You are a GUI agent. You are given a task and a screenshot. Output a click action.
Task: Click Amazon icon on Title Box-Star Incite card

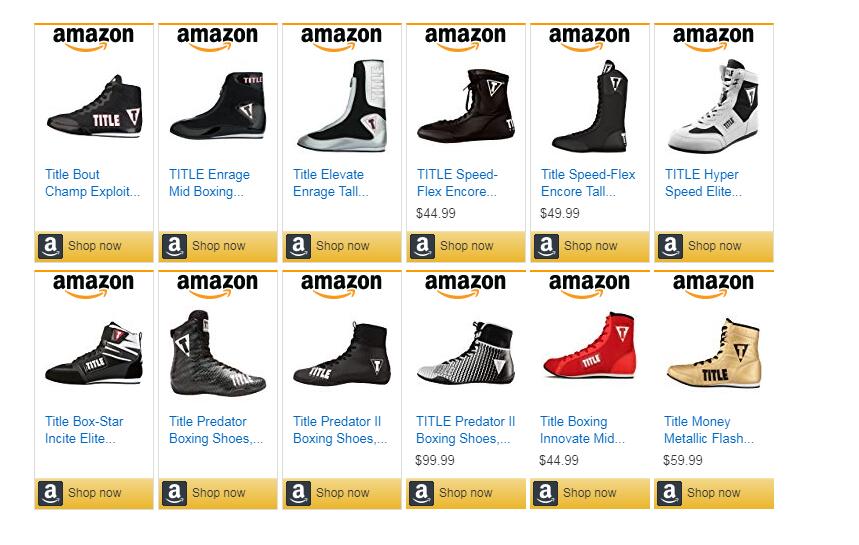click(x=50, y=493)
